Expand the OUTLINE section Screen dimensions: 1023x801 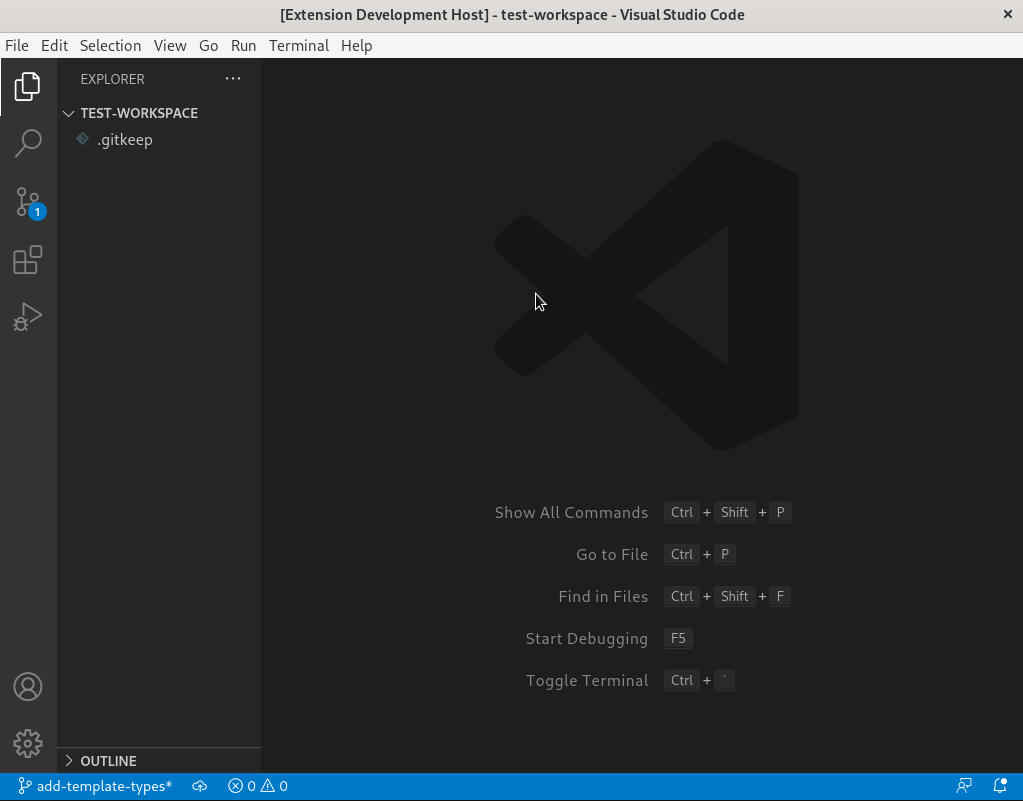click(x=108, y=761)
